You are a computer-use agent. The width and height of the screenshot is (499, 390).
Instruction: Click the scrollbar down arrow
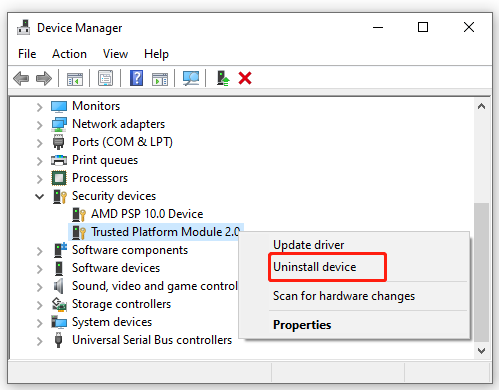481,351
